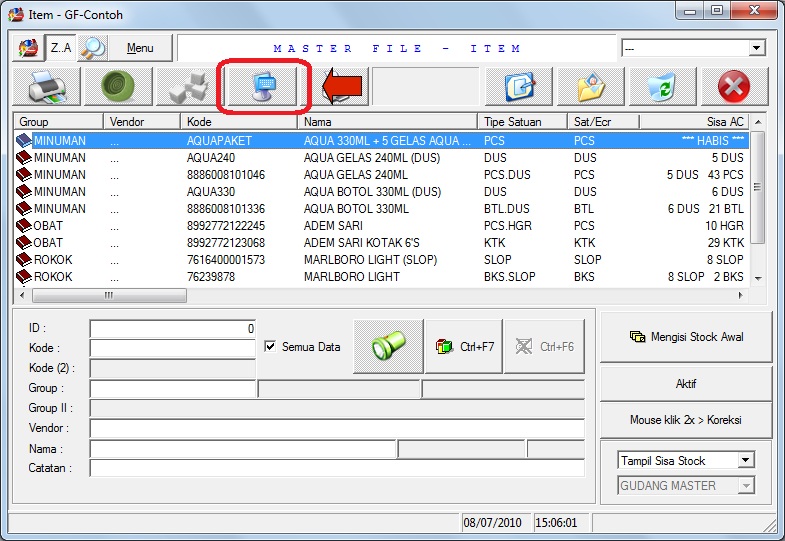Viewport: 785px width, 541px height.
Task: Click the open folder icon button
Action: [x=591, y=87]
